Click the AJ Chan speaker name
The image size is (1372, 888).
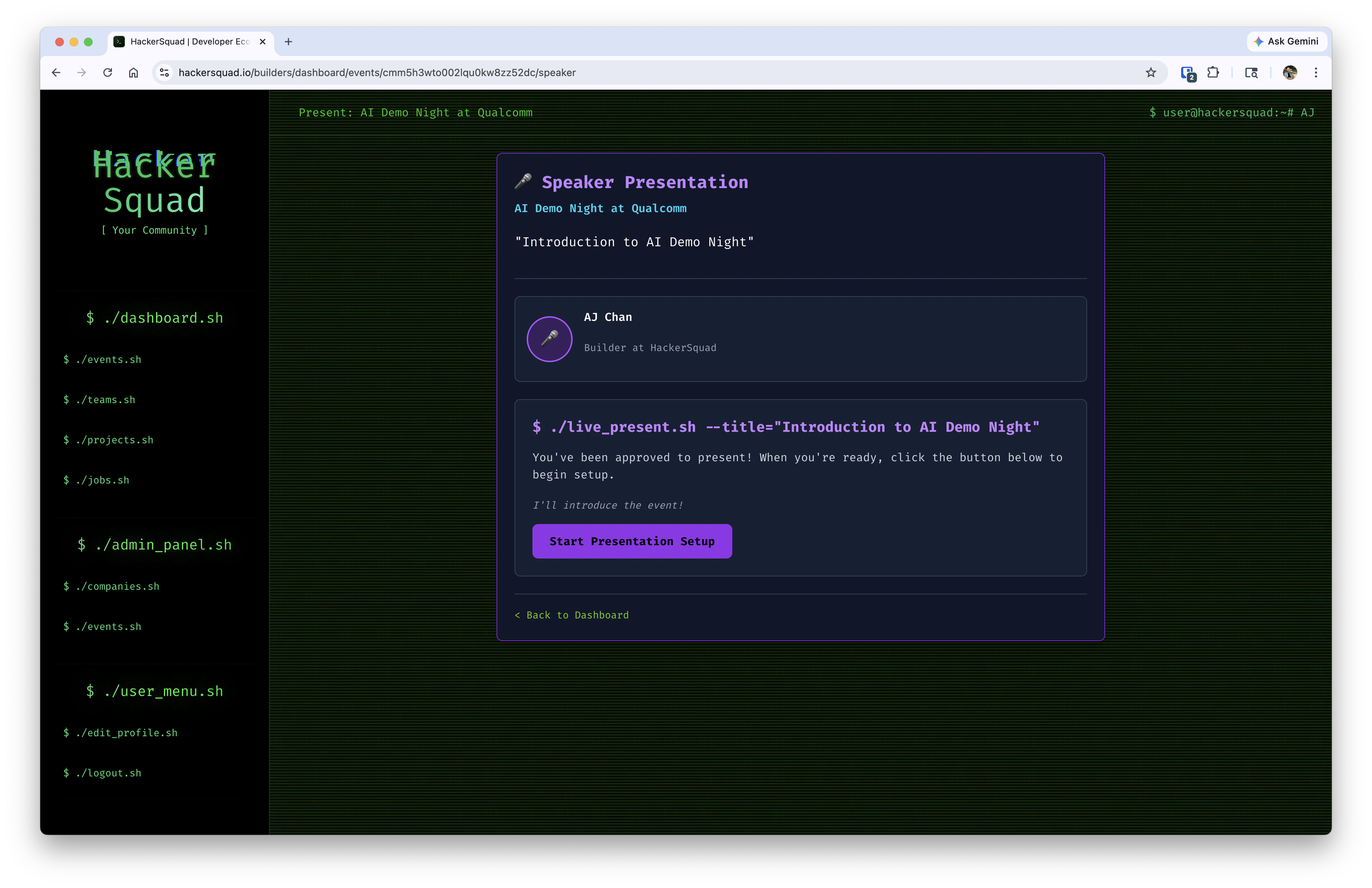coord(608,317)
